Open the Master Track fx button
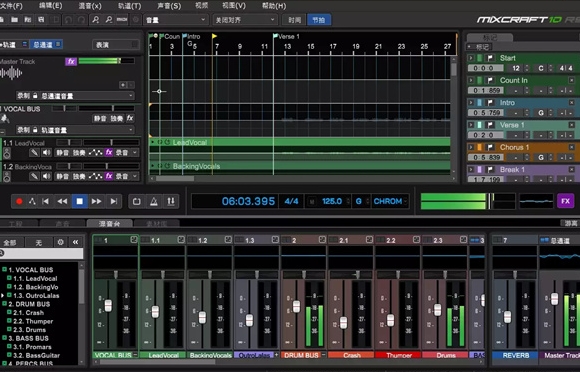Image resolution: width=580 pixels, height=372 pixels. click(x=71, y=61)
